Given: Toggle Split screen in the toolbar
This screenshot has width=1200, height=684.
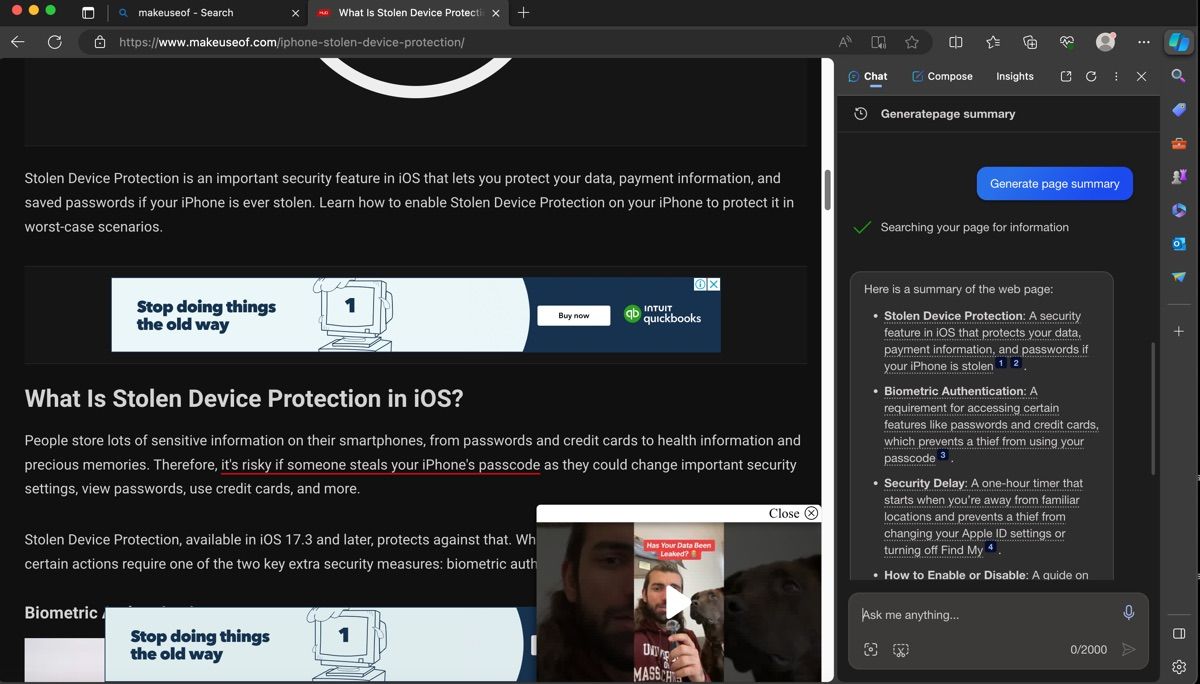Looking at the screenshot, I should pos(955,42).
